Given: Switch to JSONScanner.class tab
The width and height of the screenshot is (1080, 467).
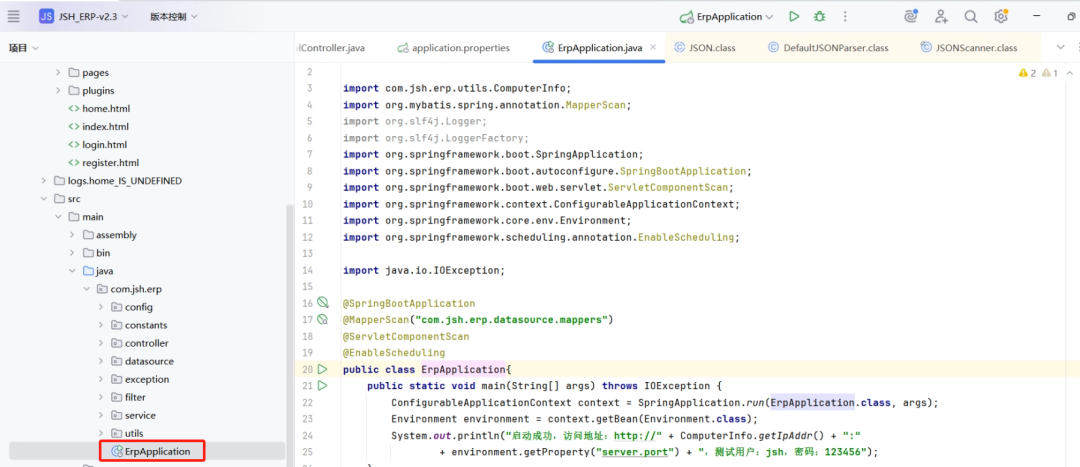Looking at the screenshot, I should (x=968, y=48).
